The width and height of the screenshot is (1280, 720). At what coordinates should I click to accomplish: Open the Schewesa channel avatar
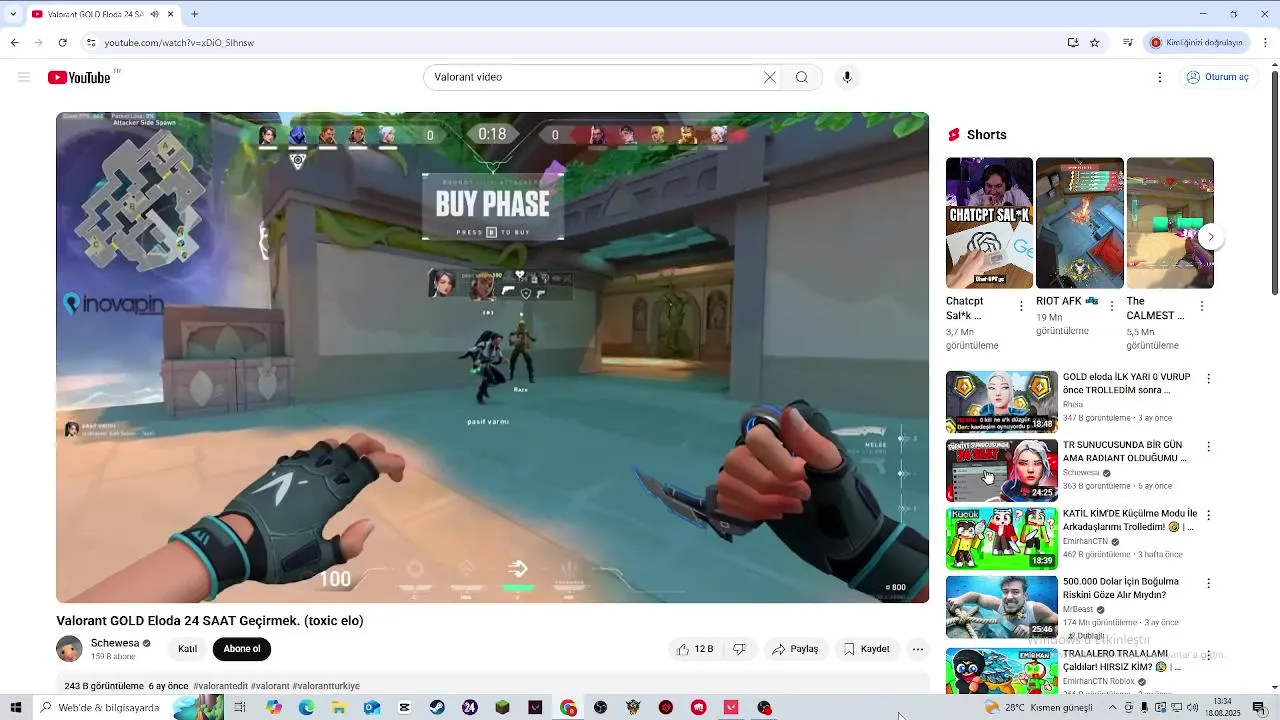69,649
